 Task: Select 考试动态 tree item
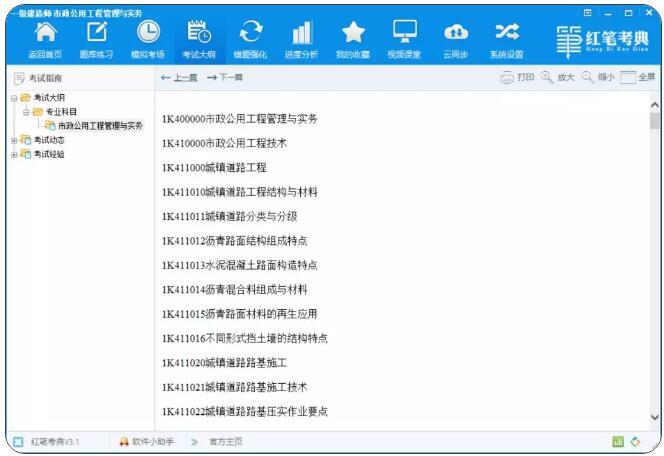tap(42, 140)
